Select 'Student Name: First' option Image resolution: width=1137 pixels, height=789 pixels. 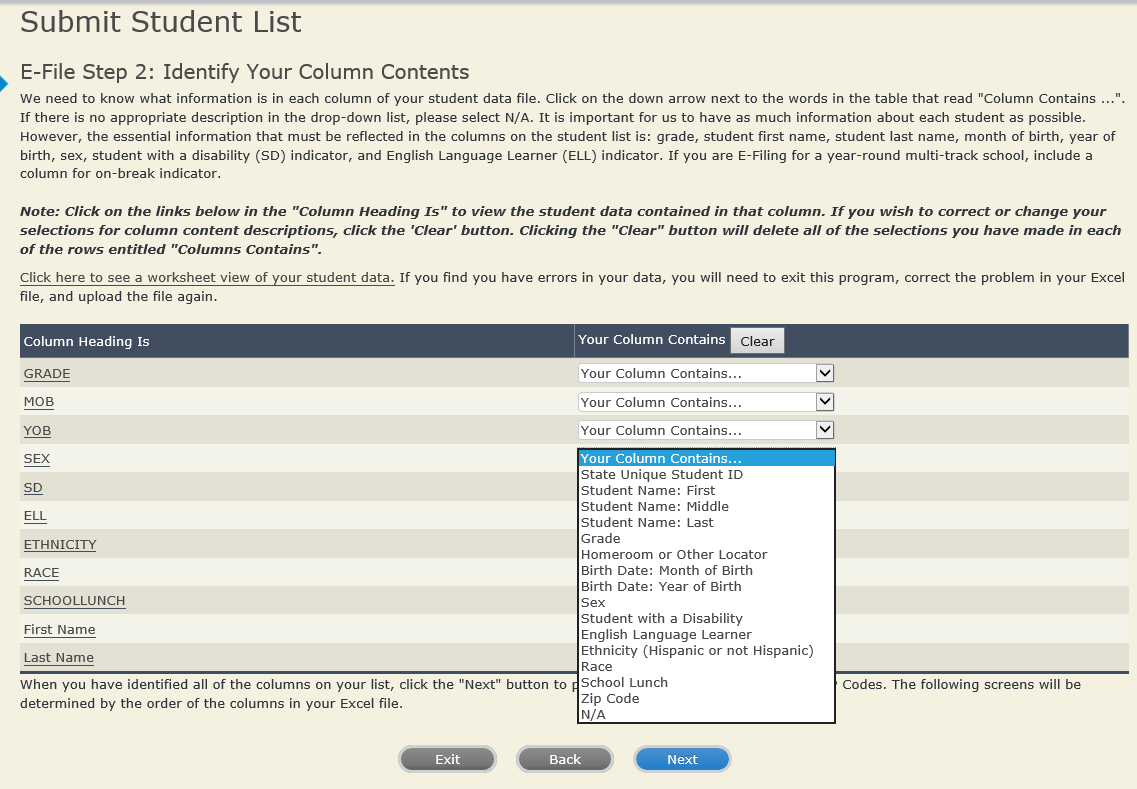[x=648, y=491]
